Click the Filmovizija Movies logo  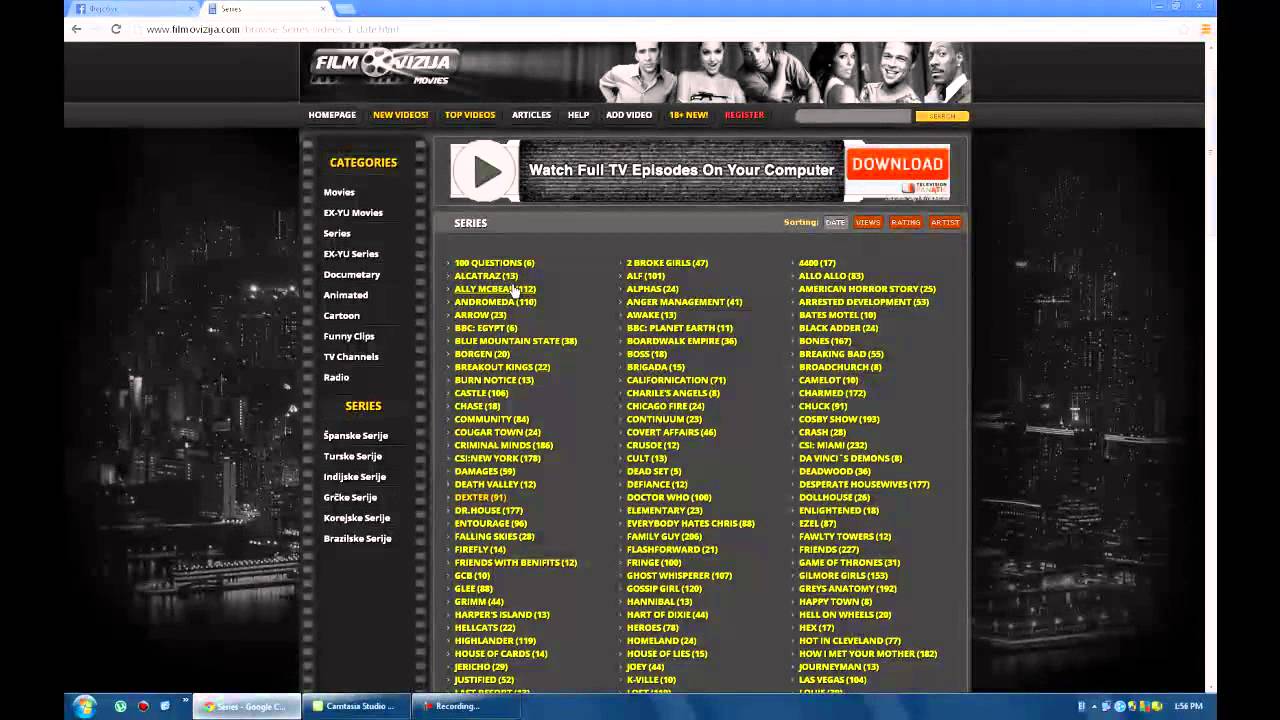point(384,66)
